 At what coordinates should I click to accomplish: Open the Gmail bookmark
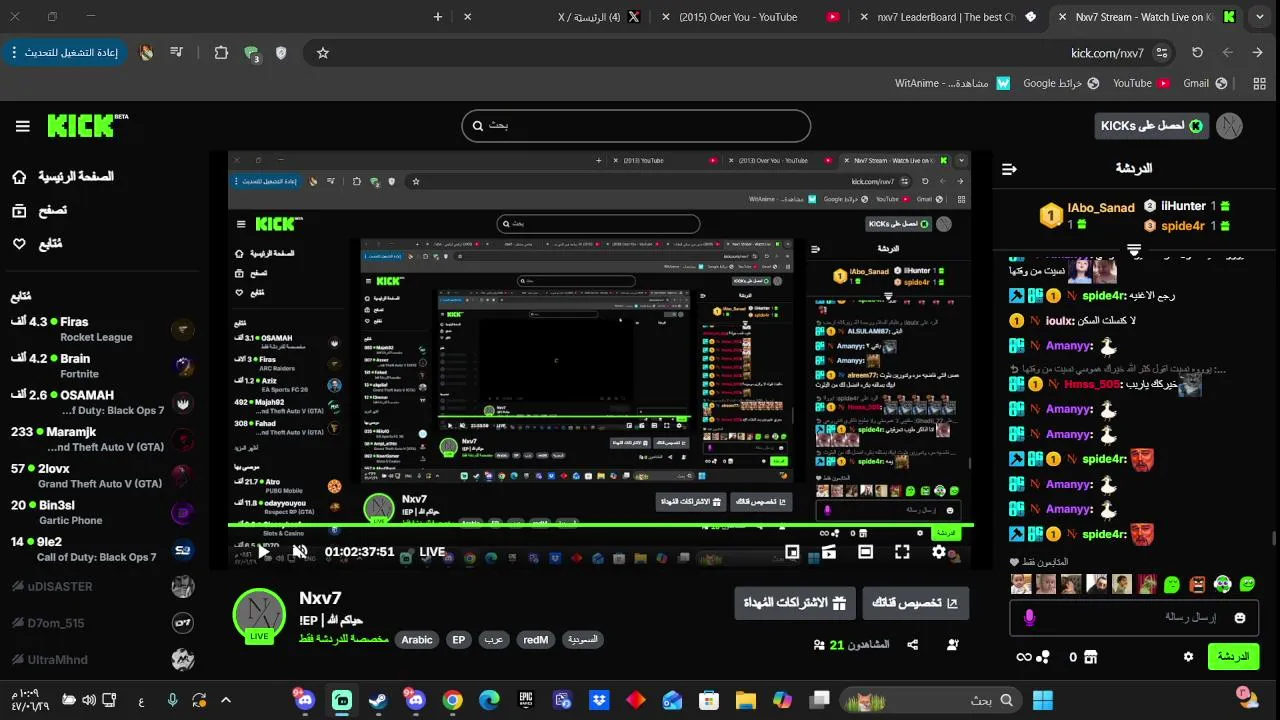(1203, 84)
